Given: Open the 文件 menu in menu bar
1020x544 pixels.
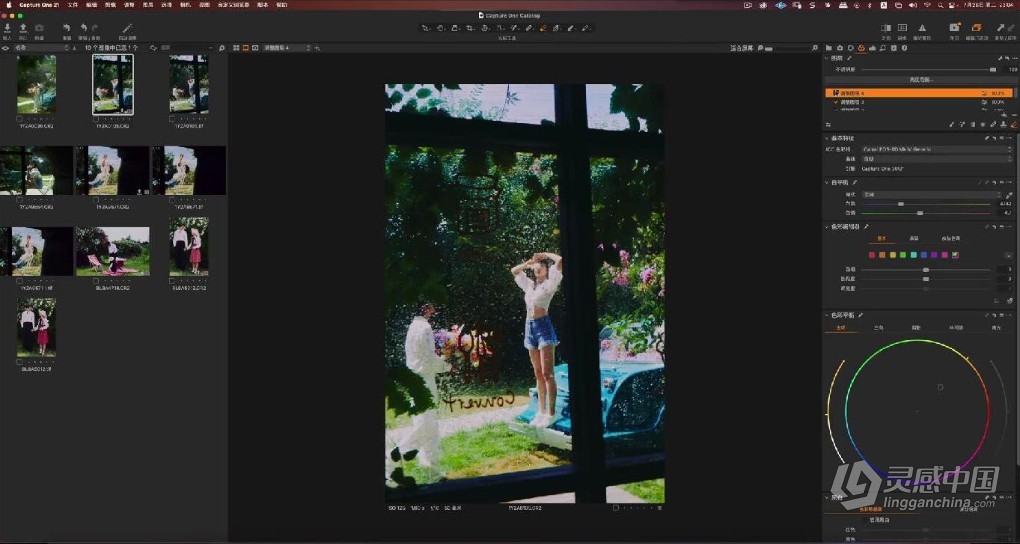Looking at the screenshot, I should click(72, 5).
